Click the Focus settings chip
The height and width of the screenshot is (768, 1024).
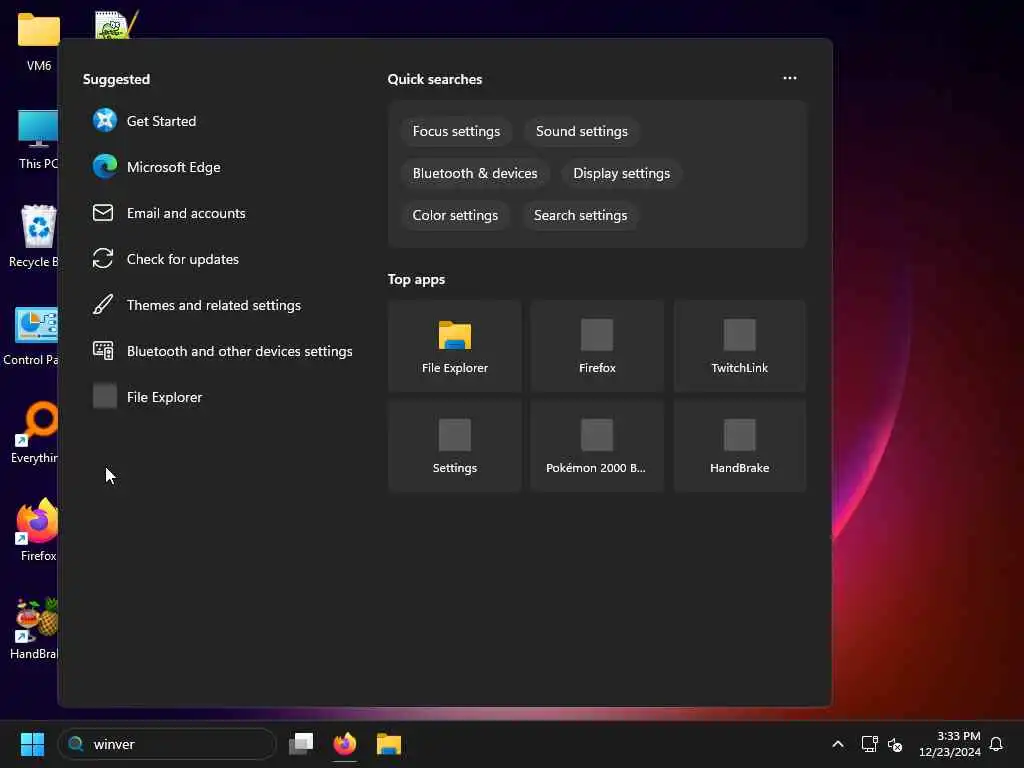click(456, 131)
